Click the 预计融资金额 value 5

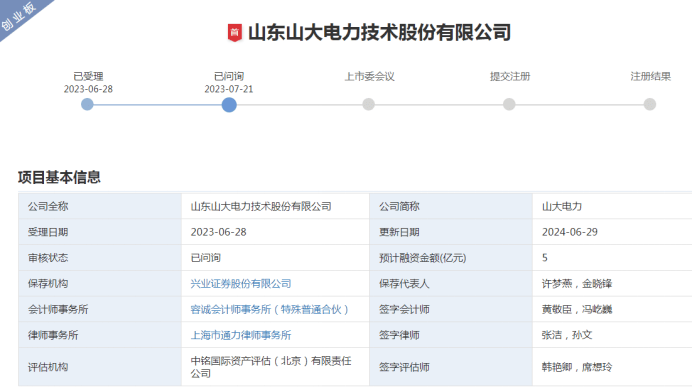[x=545, y=258]
